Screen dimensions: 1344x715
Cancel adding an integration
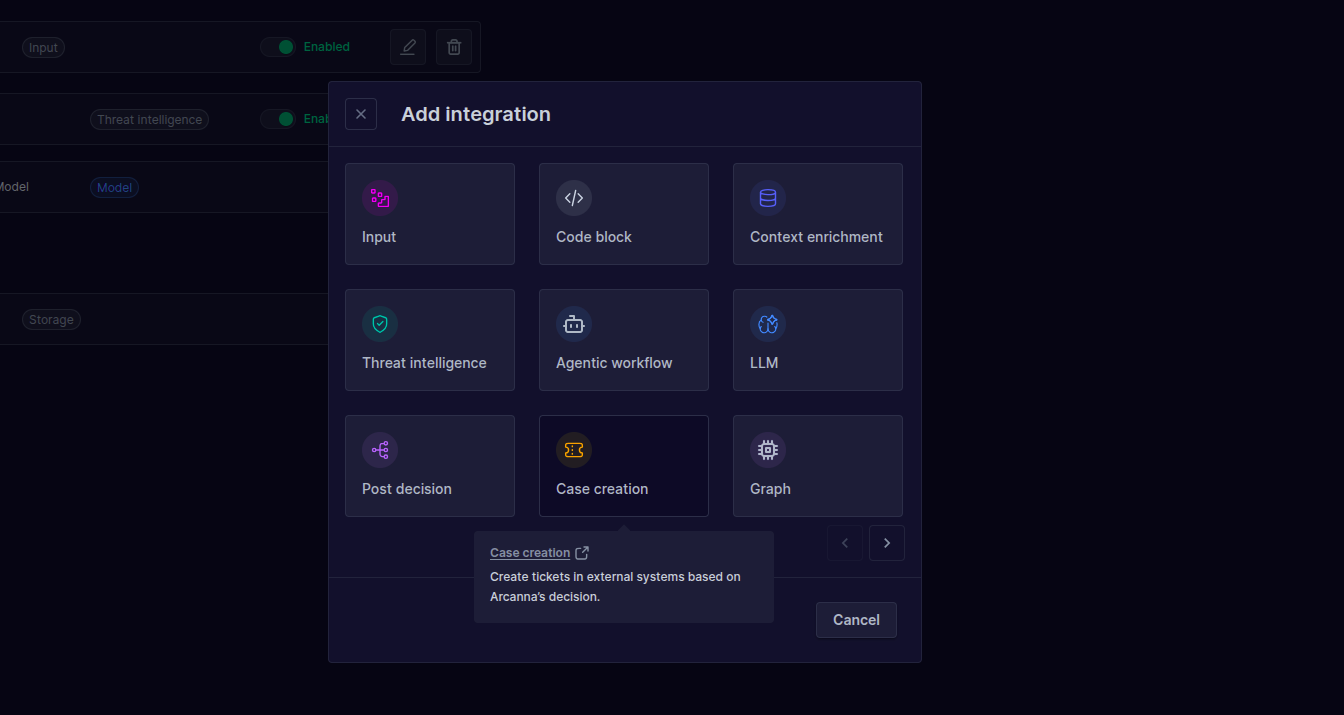(856, 620)
